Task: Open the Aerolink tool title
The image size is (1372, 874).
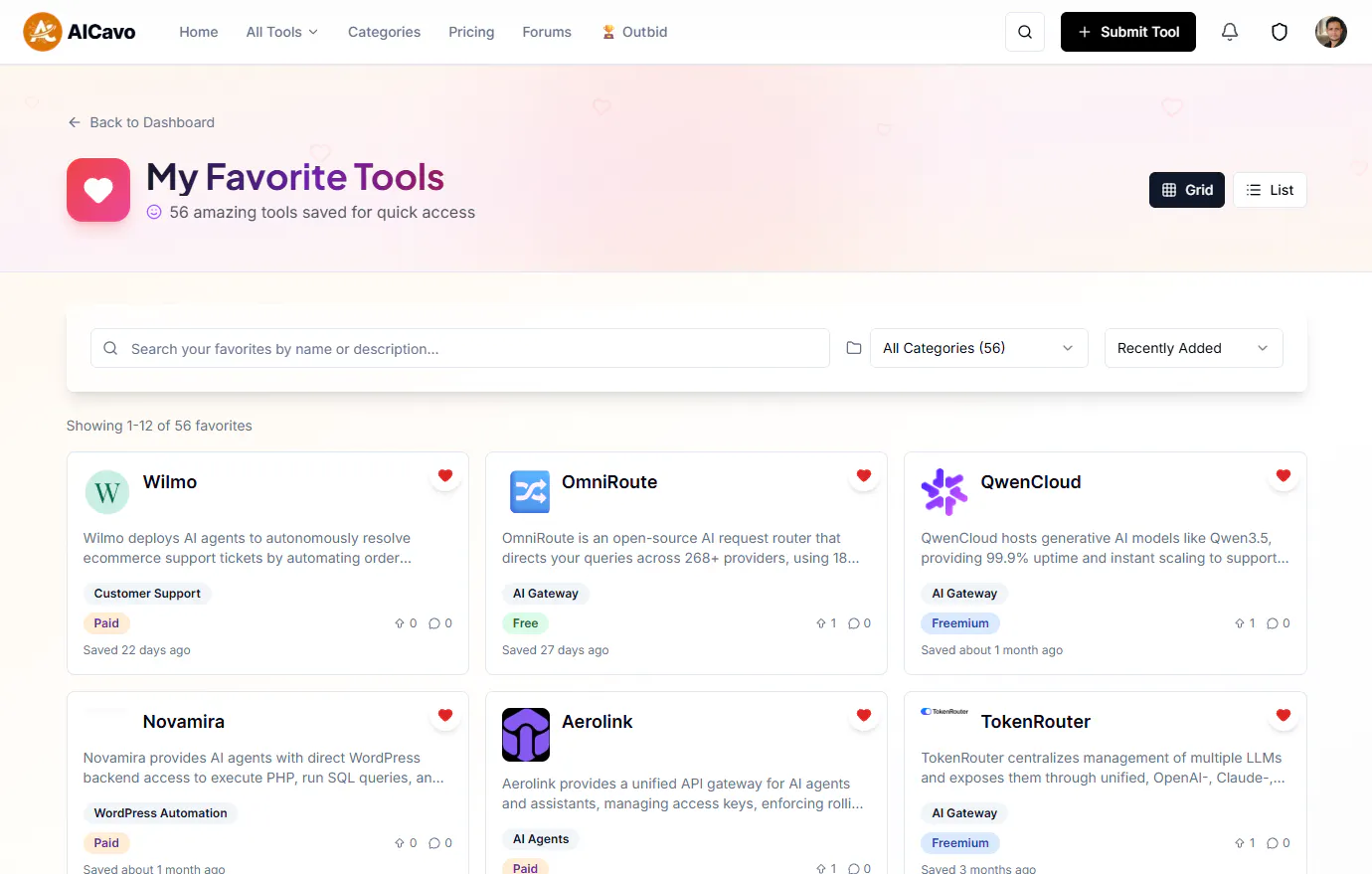Action: pyautogui.click(x=598, y=722)
